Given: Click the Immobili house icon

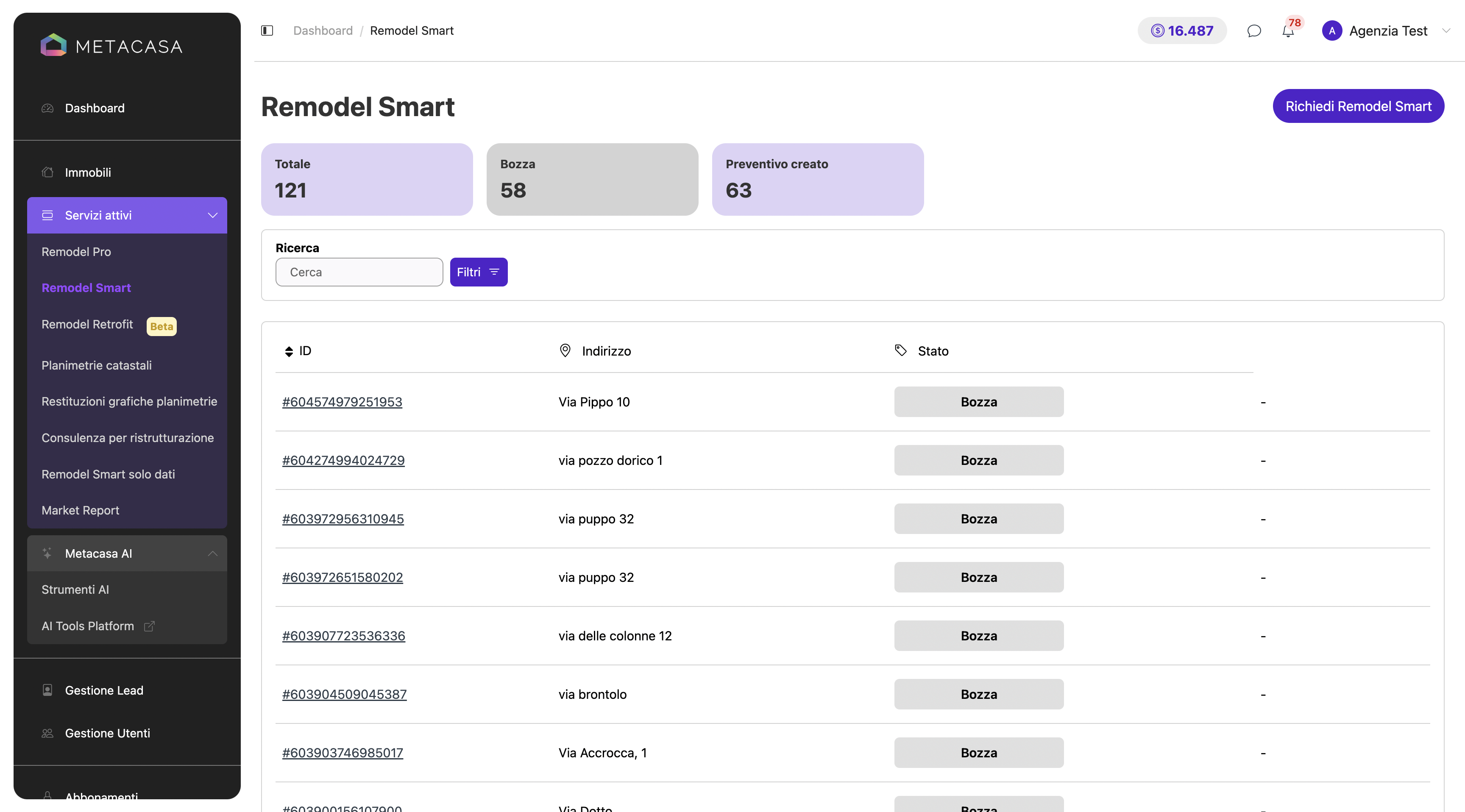Looking at the screenshot, I should 48,172.
